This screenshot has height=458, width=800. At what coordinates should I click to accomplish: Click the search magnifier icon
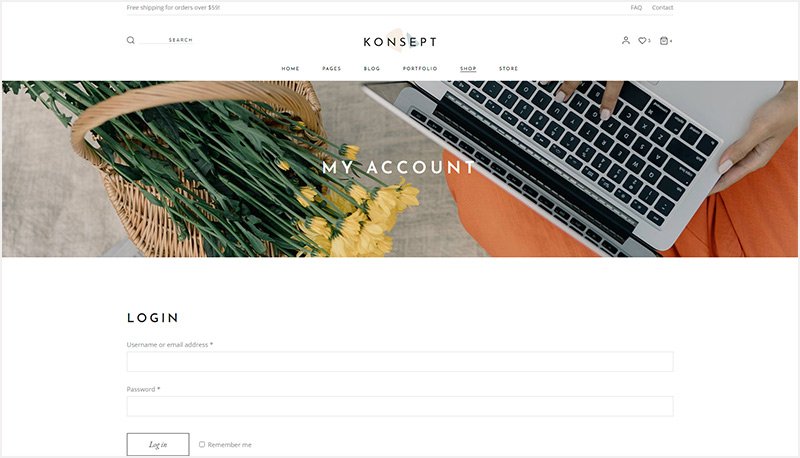pyautogui.click(x=131, y=40)
